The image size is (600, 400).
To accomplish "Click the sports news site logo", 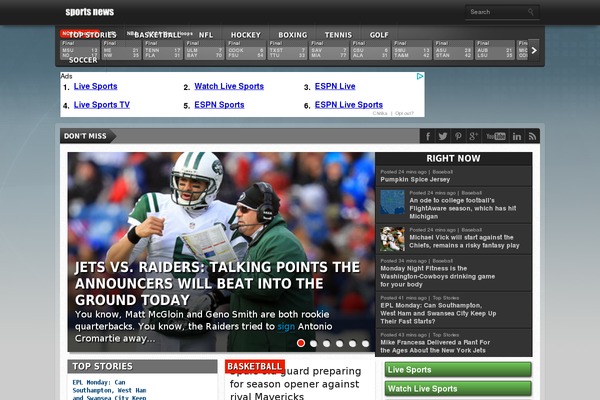I will [90, 12].
